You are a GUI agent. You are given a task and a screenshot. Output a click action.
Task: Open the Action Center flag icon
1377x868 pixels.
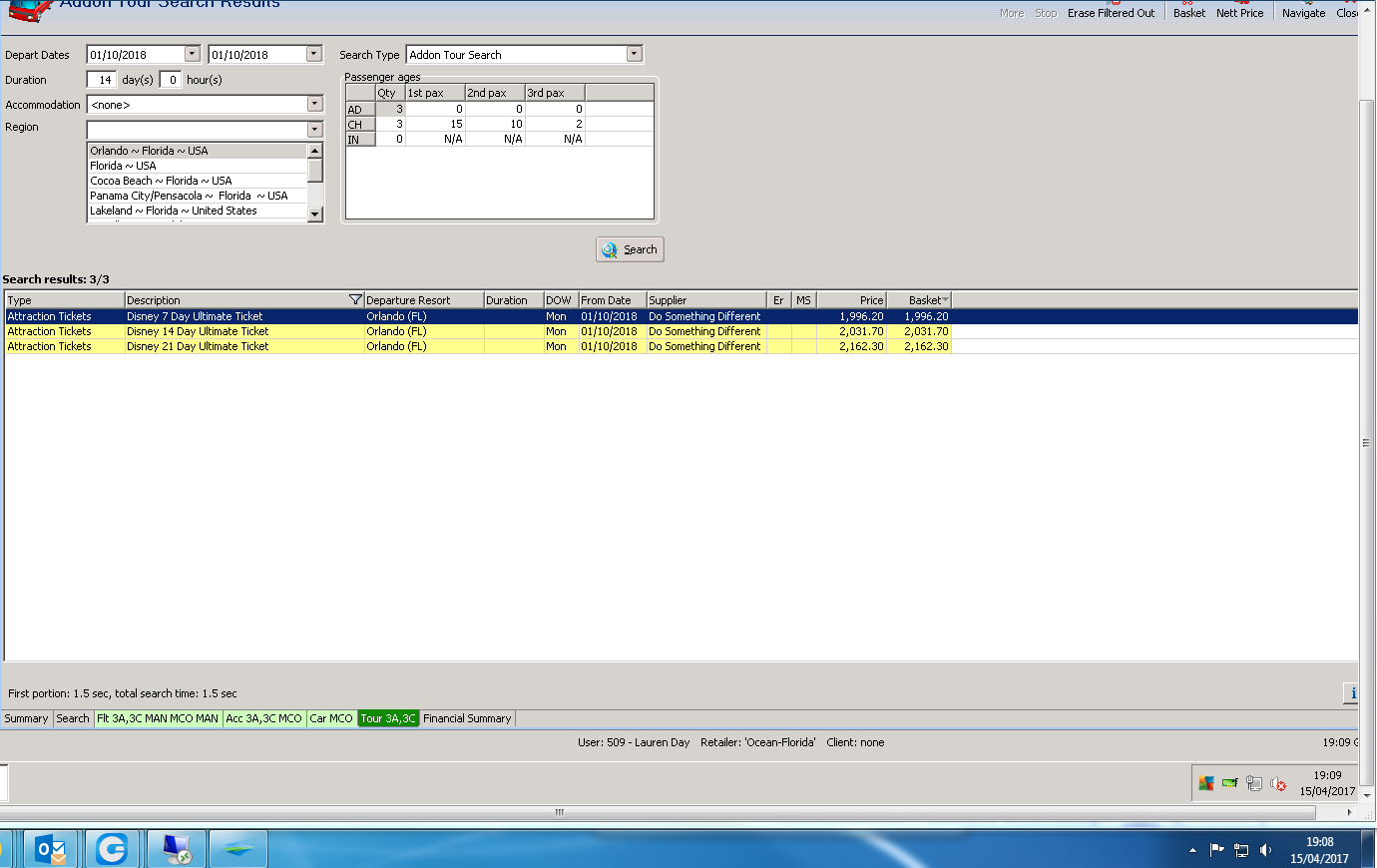(x=1216, y=850)
